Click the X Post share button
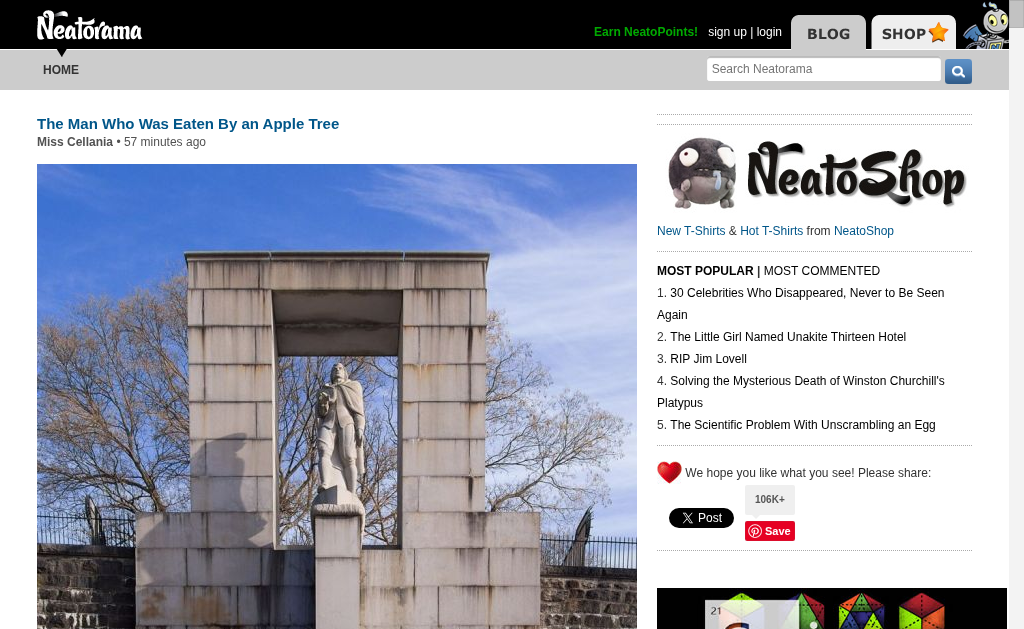This screenshot has width=1024, height=629. [701, 518]
